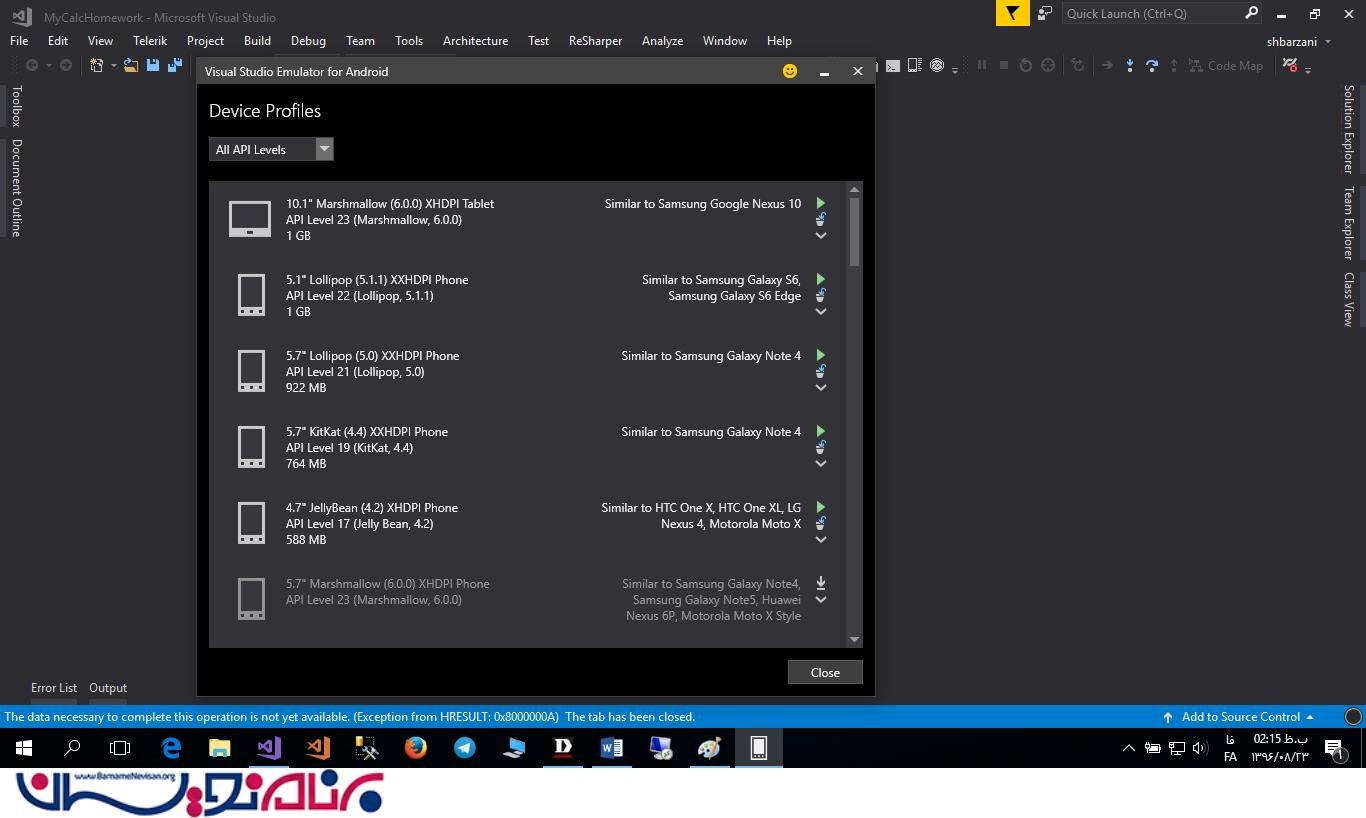1366x818 pixels.
Task: Download the 5.7" Marshmallow phone profile
Action: 821,583
